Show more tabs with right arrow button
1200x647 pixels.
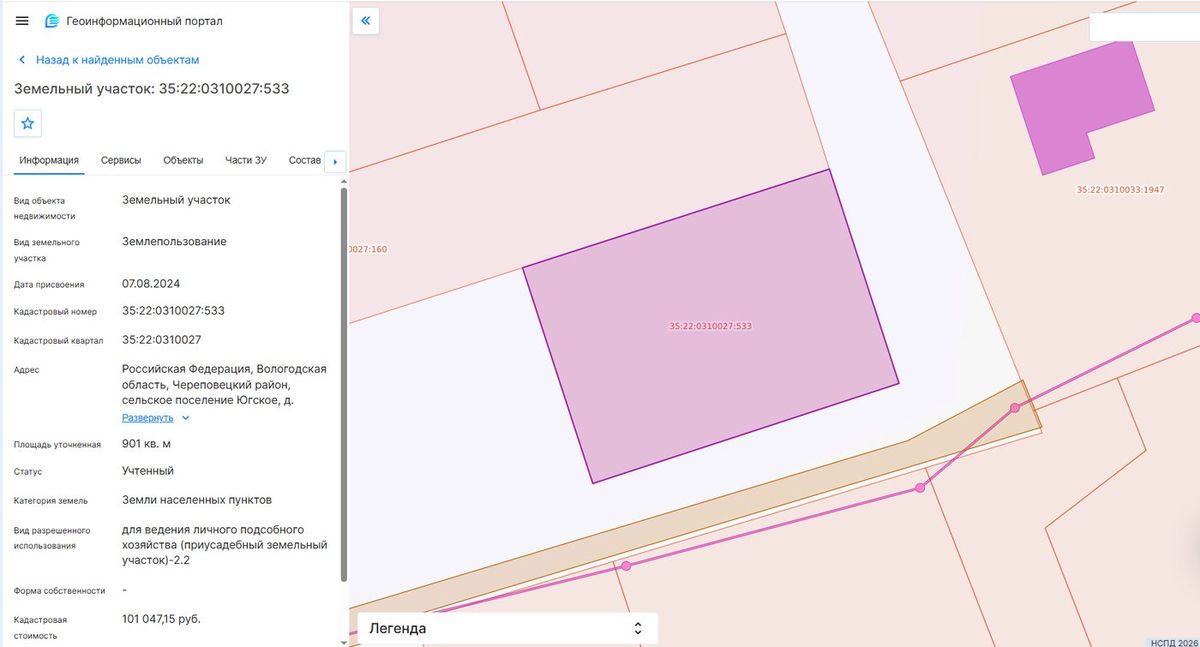335,161
